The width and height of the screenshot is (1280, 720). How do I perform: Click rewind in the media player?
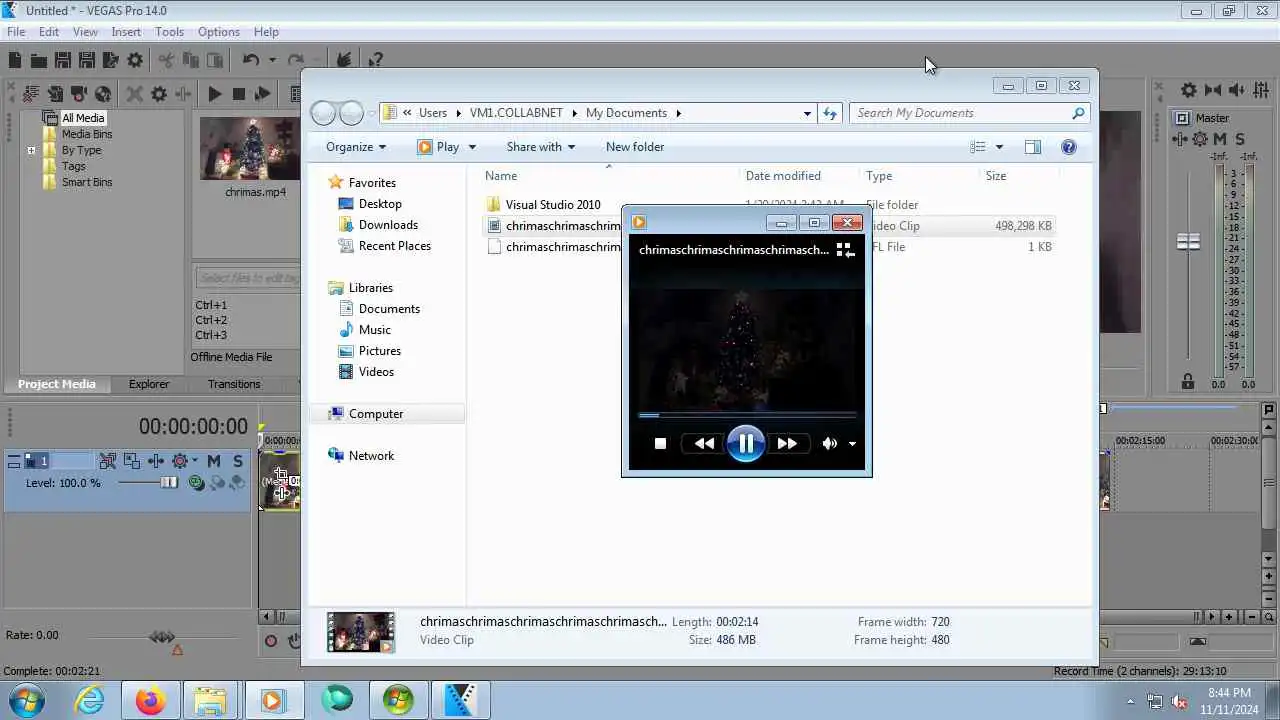point(704,443)
